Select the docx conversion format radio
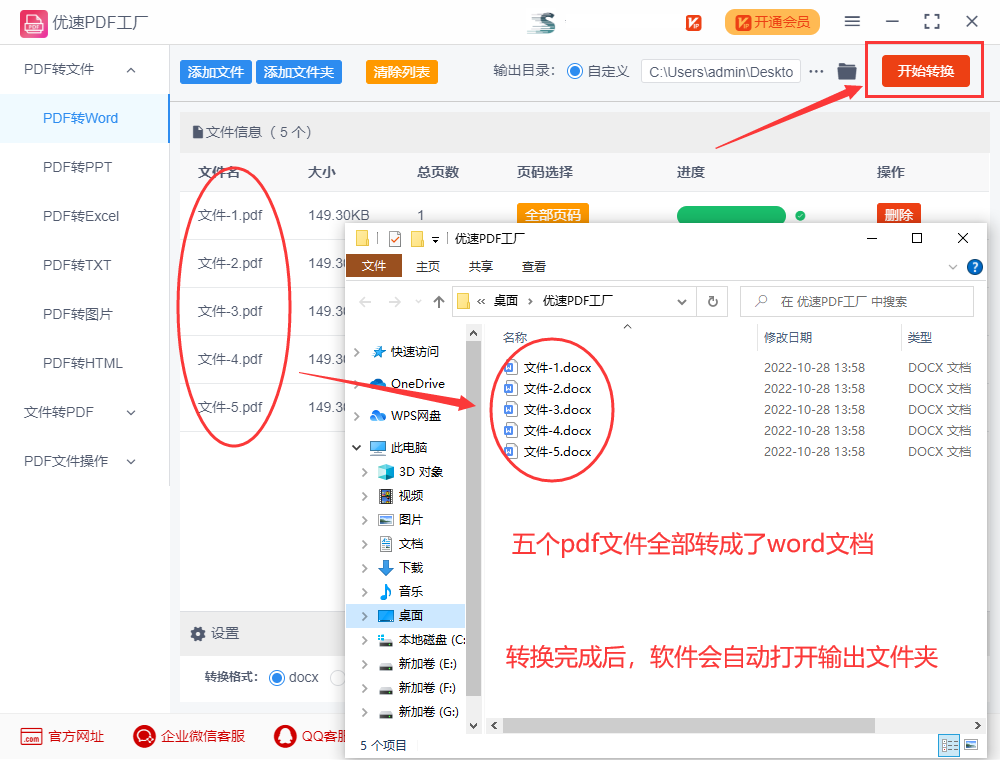This screenshot has width=1000, height=760. pyautogui.click(x=277, y=678)
